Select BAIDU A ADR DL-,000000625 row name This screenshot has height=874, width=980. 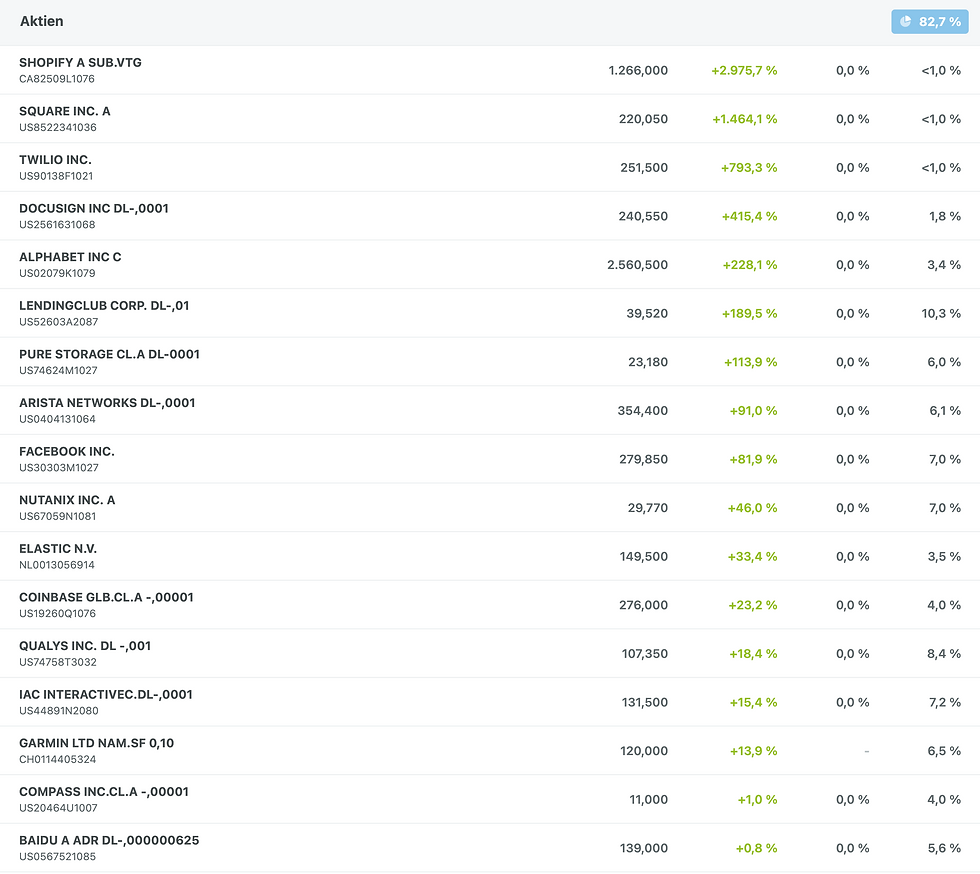click(x=109, y=840)
